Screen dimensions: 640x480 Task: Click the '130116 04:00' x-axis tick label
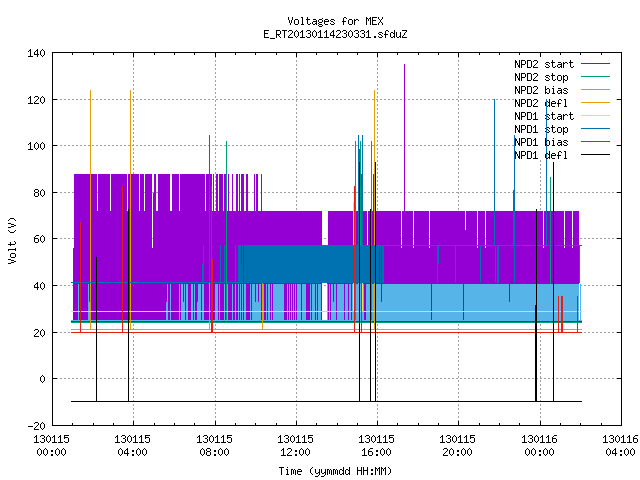tap(620, 446)
